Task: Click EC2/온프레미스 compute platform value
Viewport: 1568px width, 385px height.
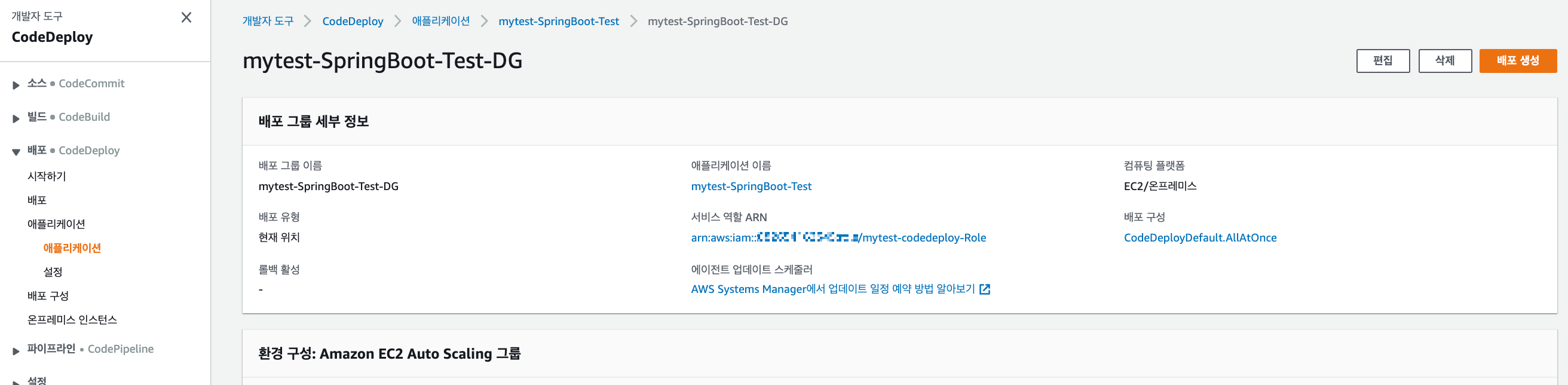Action: tap(1159, 187)
